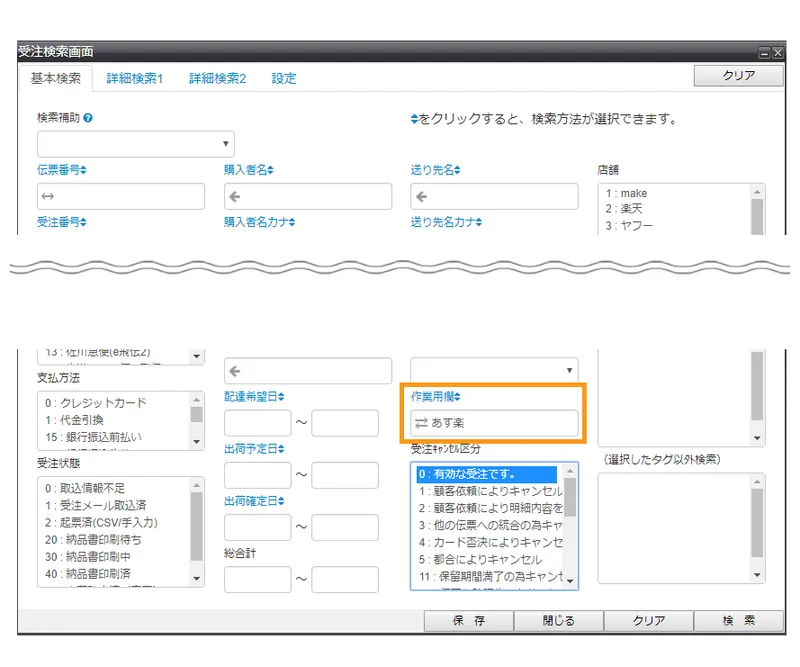The width and height of the screenshot is (800, 667).
Task: Switch to the 詳細検索2 tab
Action: 217,79
